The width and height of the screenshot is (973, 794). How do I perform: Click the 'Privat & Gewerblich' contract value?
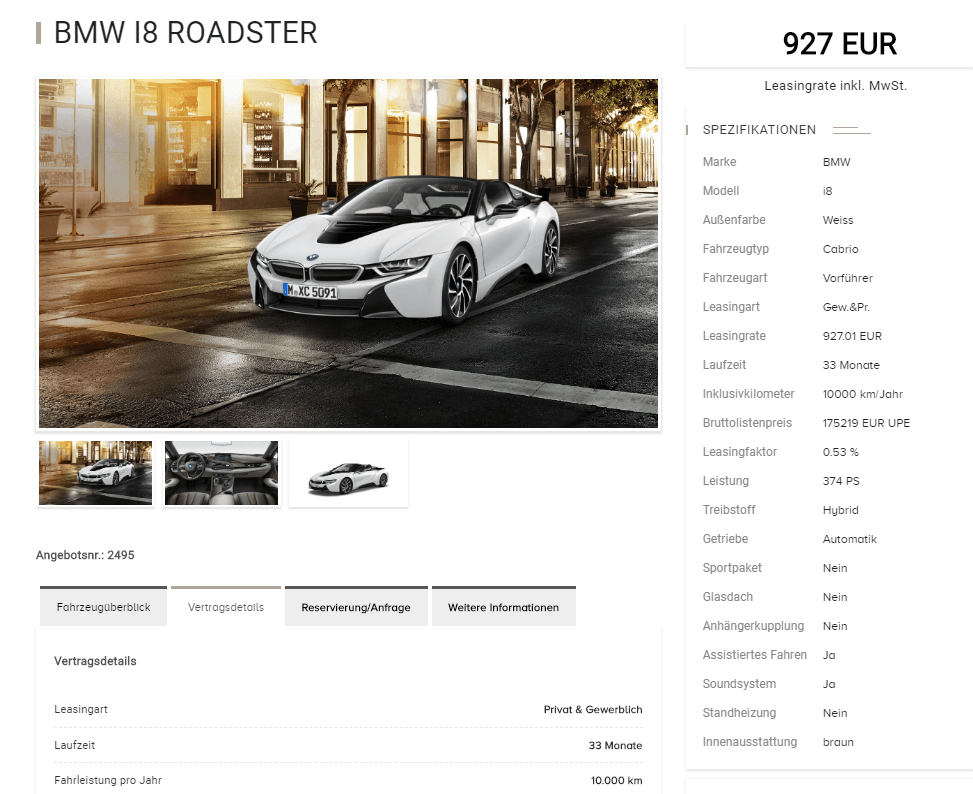tap(593, 709)
